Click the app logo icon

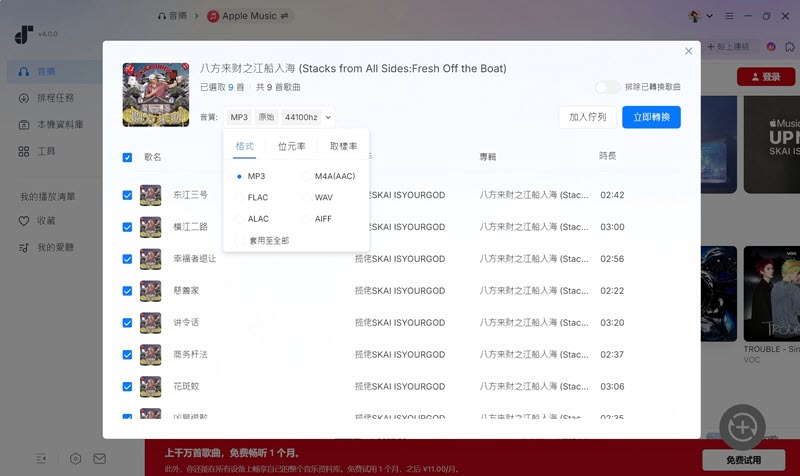pos(23,34)
